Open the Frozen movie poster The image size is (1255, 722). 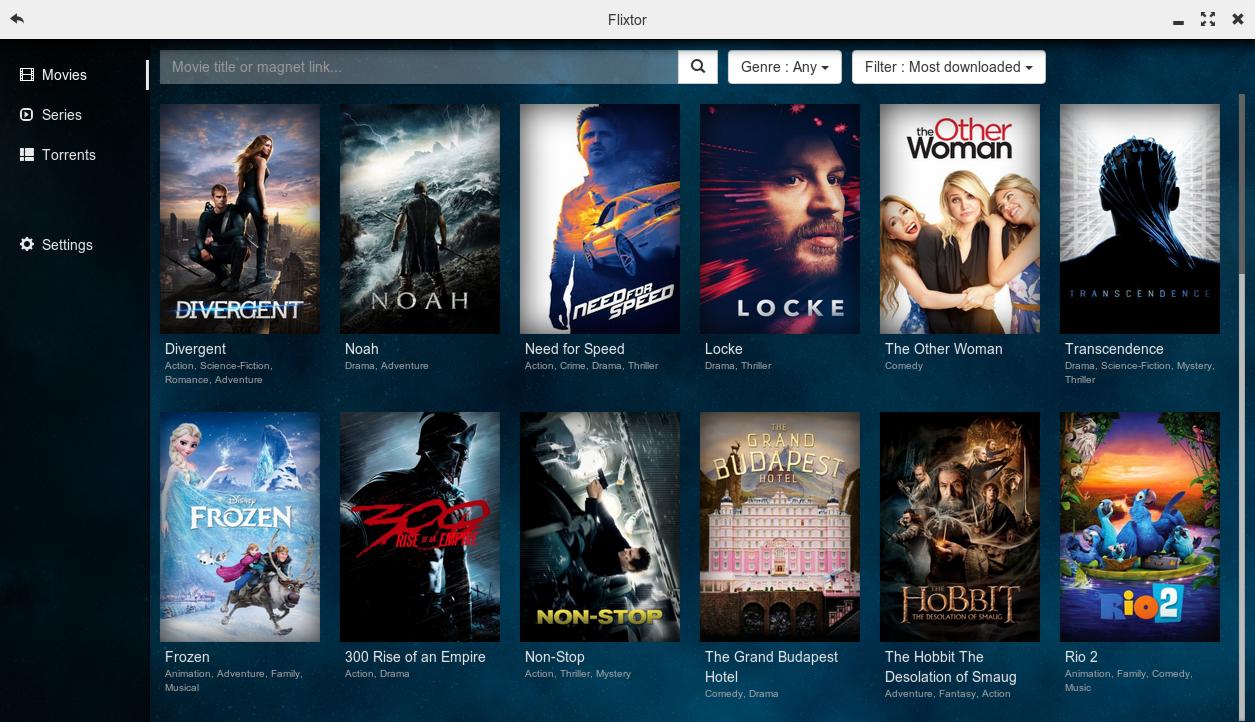[240, 527]
